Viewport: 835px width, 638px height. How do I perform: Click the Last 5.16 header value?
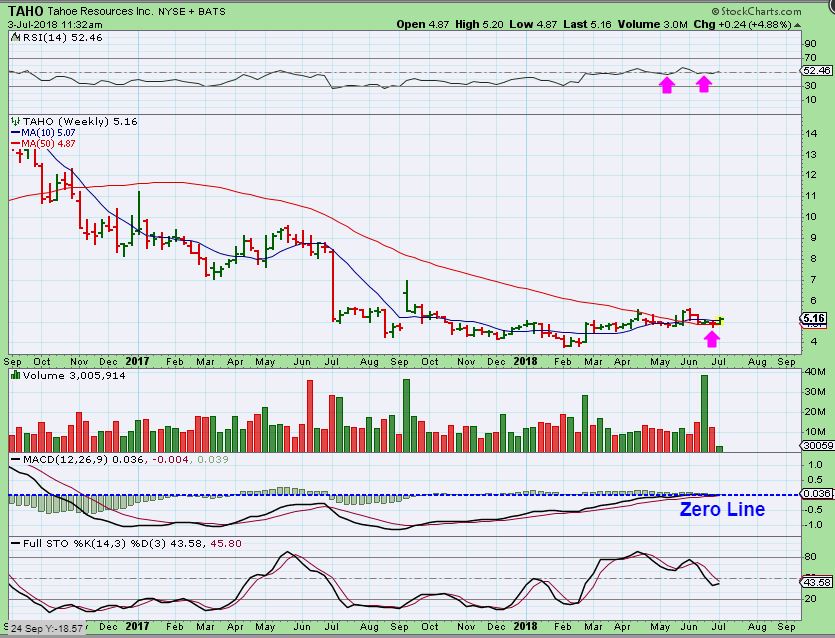click(x=590, y=24)
